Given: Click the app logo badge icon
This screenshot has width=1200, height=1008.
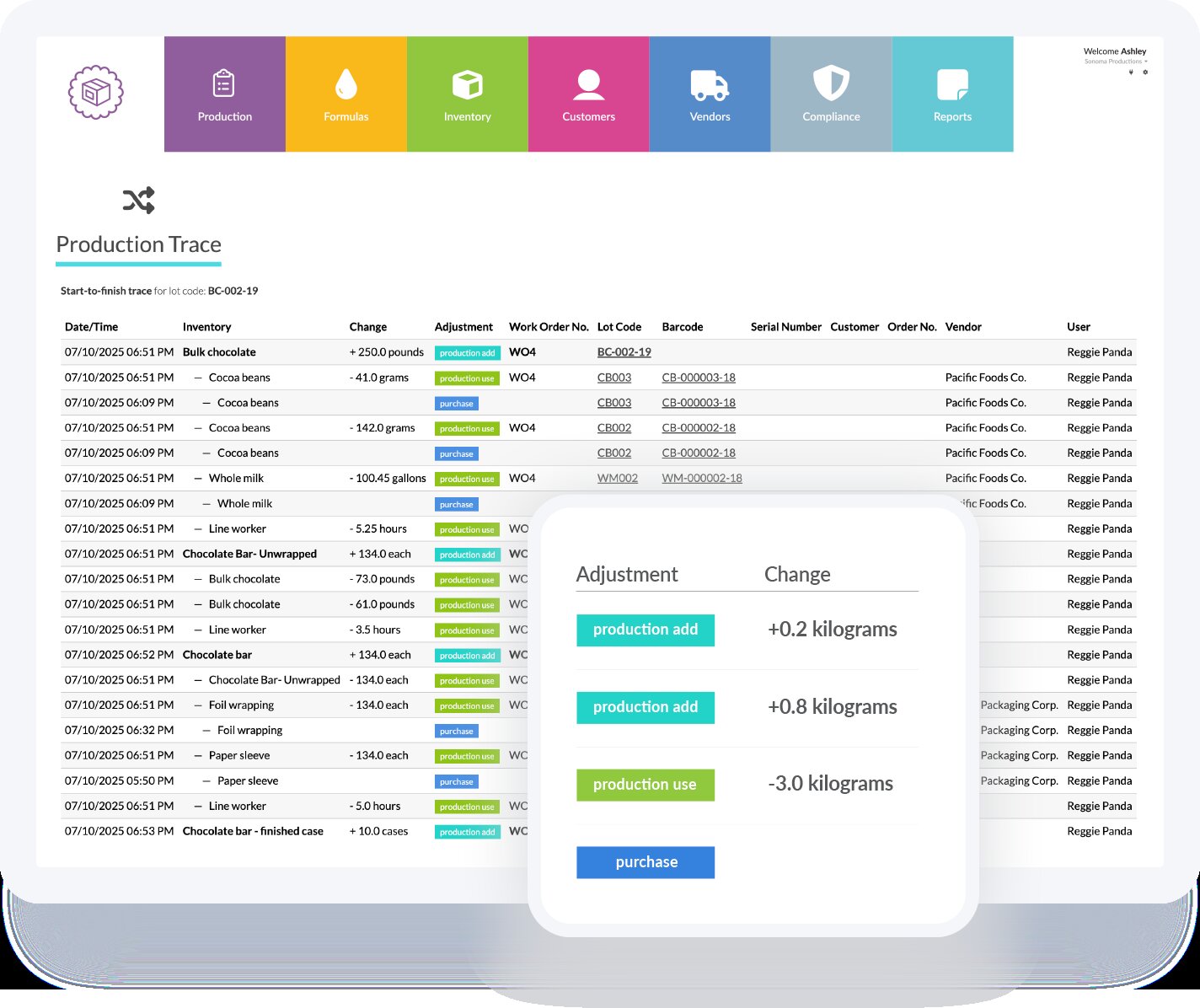Looking at the screenshot, I should [x=96, y=92].
